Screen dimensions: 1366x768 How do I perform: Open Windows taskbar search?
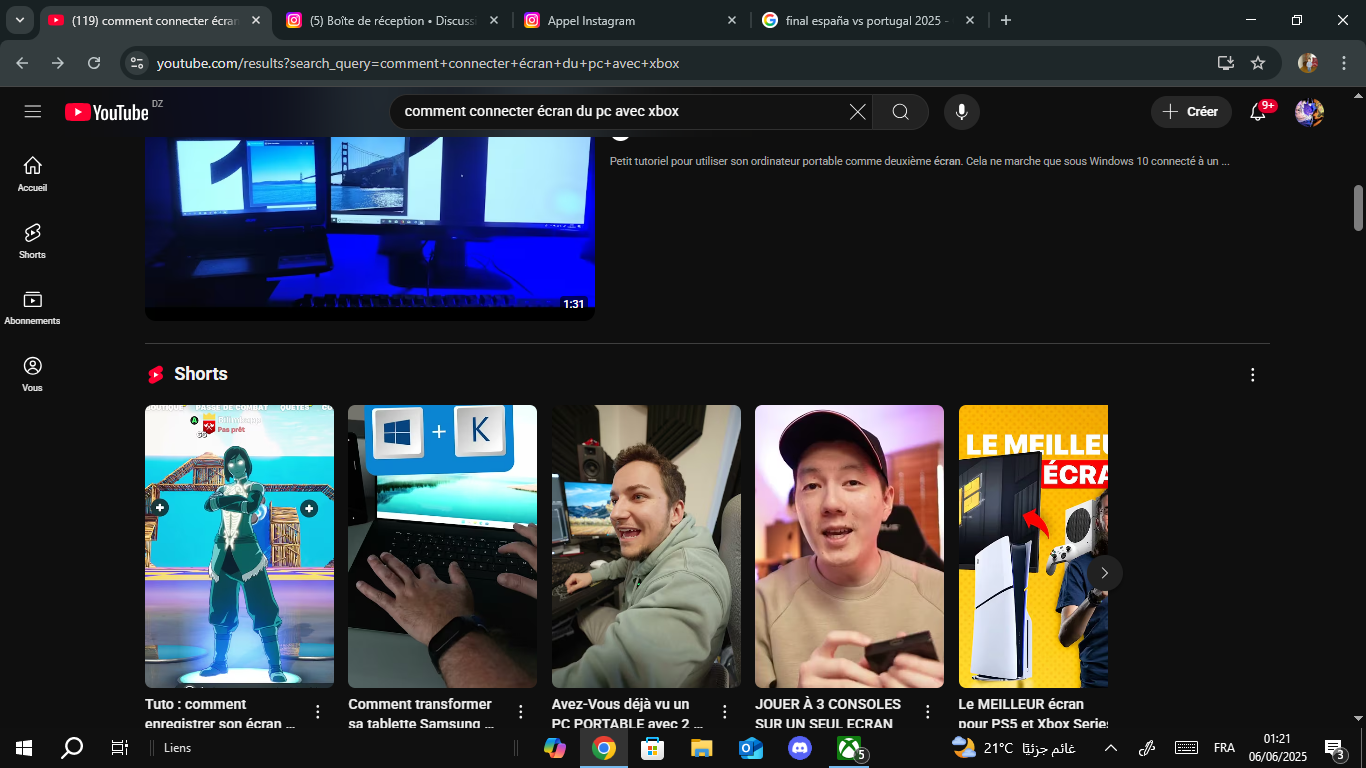[x=72, y=748]
